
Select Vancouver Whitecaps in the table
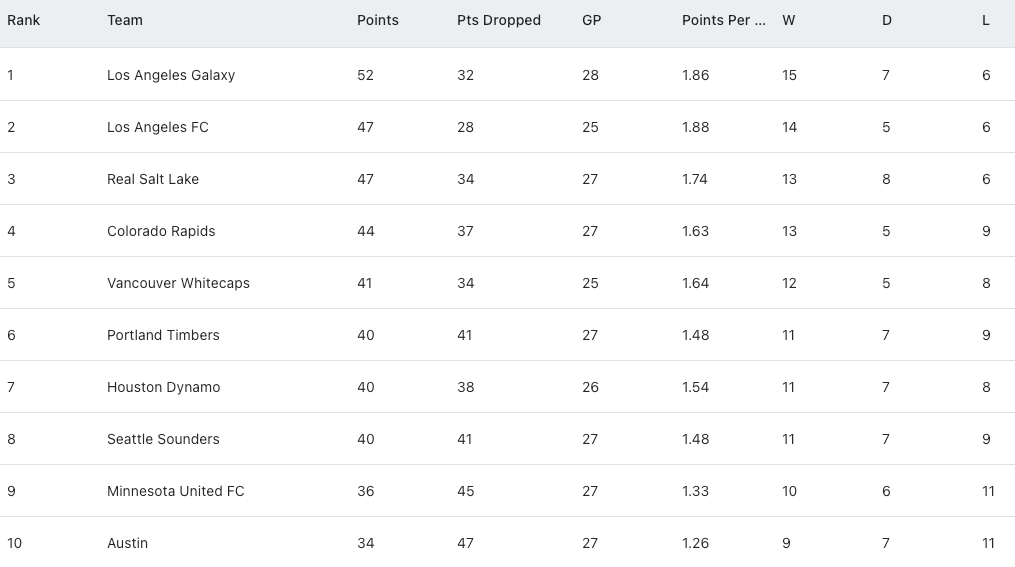point(178,283)
